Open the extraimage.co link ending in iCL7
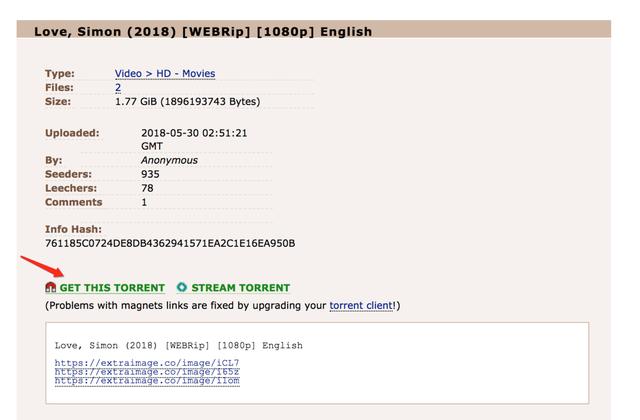Screen dimensions: 640x420 pyautogui.click(x=147, y=362)
